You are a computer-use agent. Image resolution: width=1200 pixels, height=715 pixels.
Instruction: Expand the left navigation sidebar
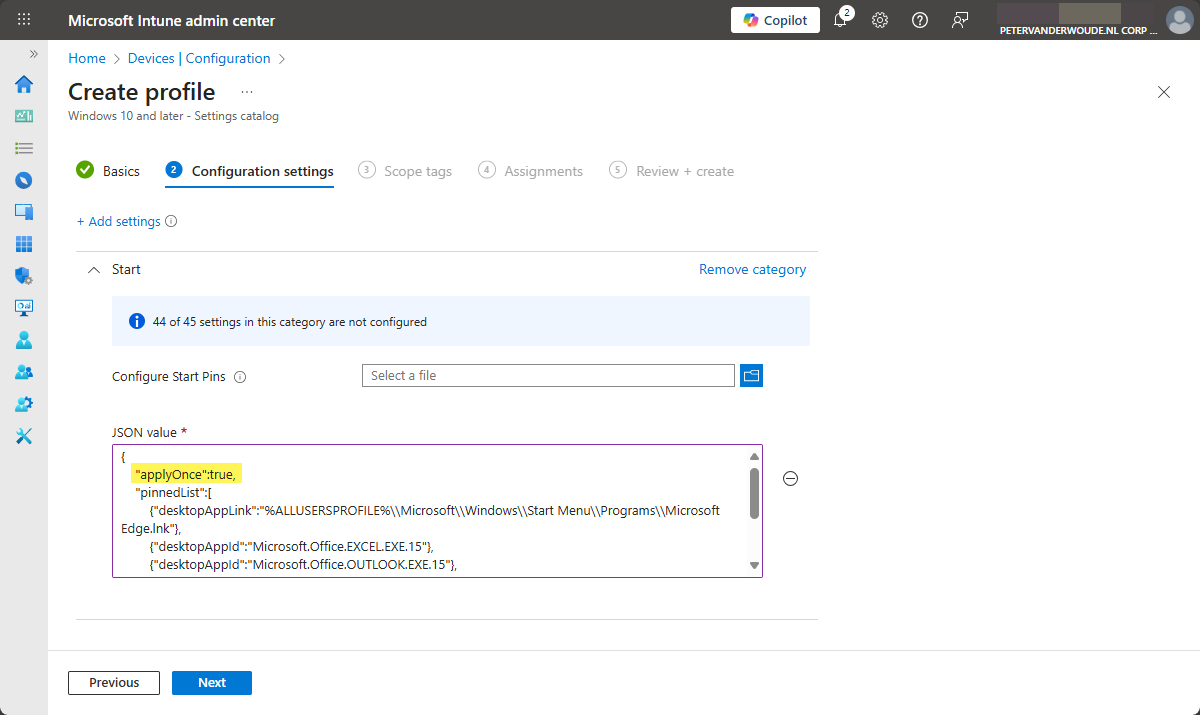33,54
